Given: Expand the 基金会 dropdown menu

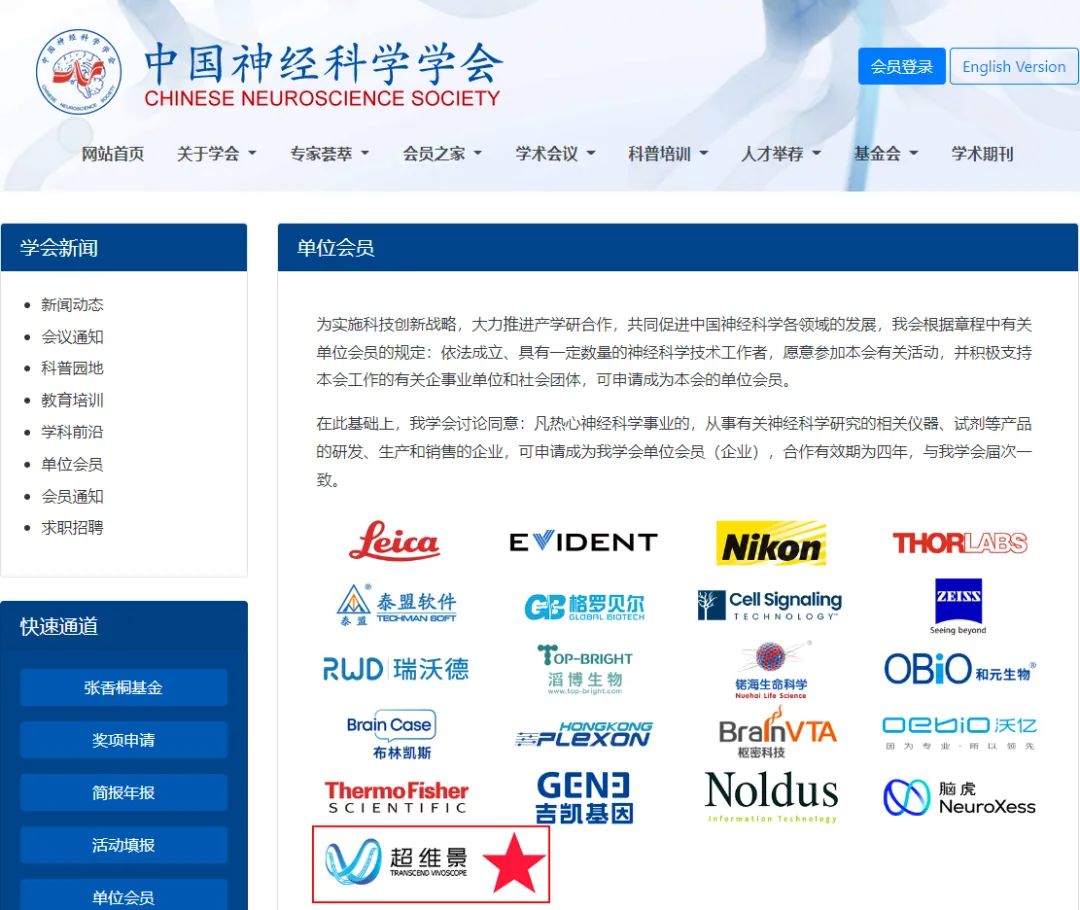Looking at the screenshot, I should tap(886, 154).
